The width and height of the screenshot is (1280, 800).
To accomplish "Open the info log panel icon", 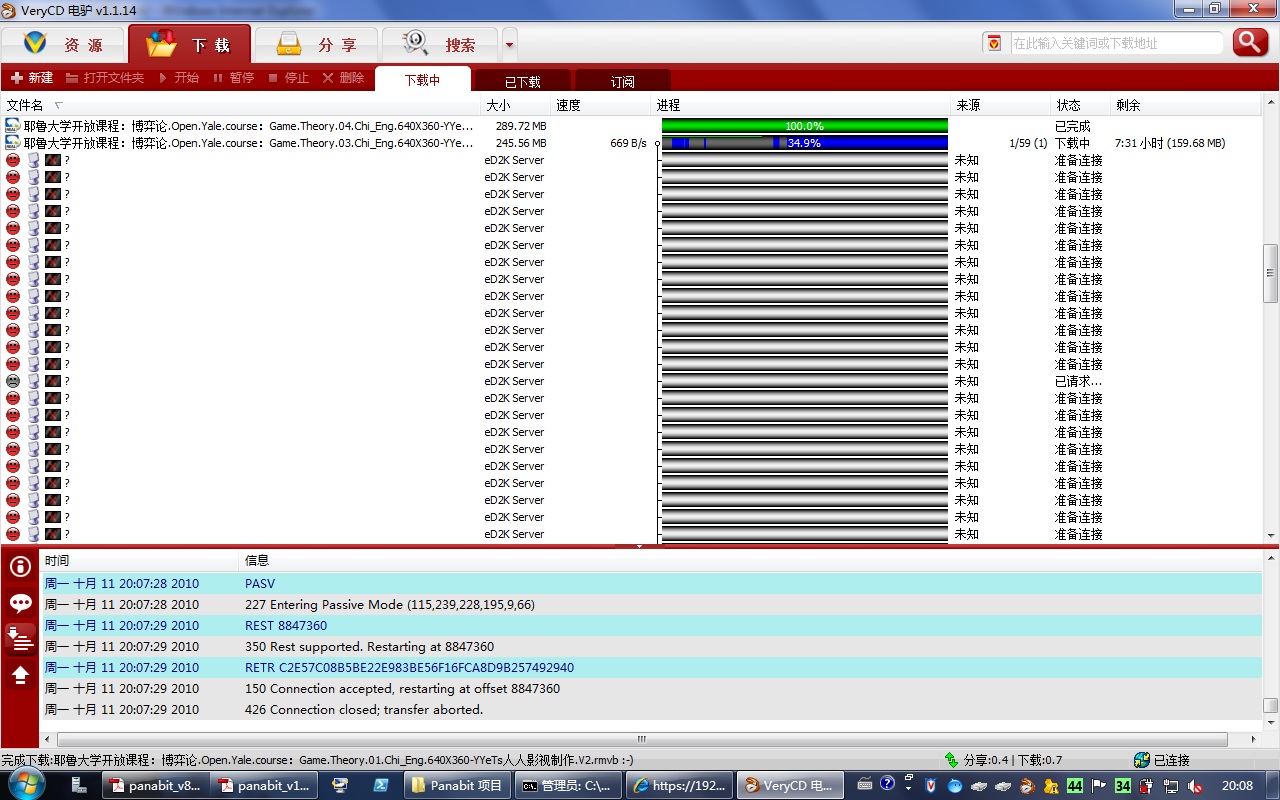I will coord(20,566).
